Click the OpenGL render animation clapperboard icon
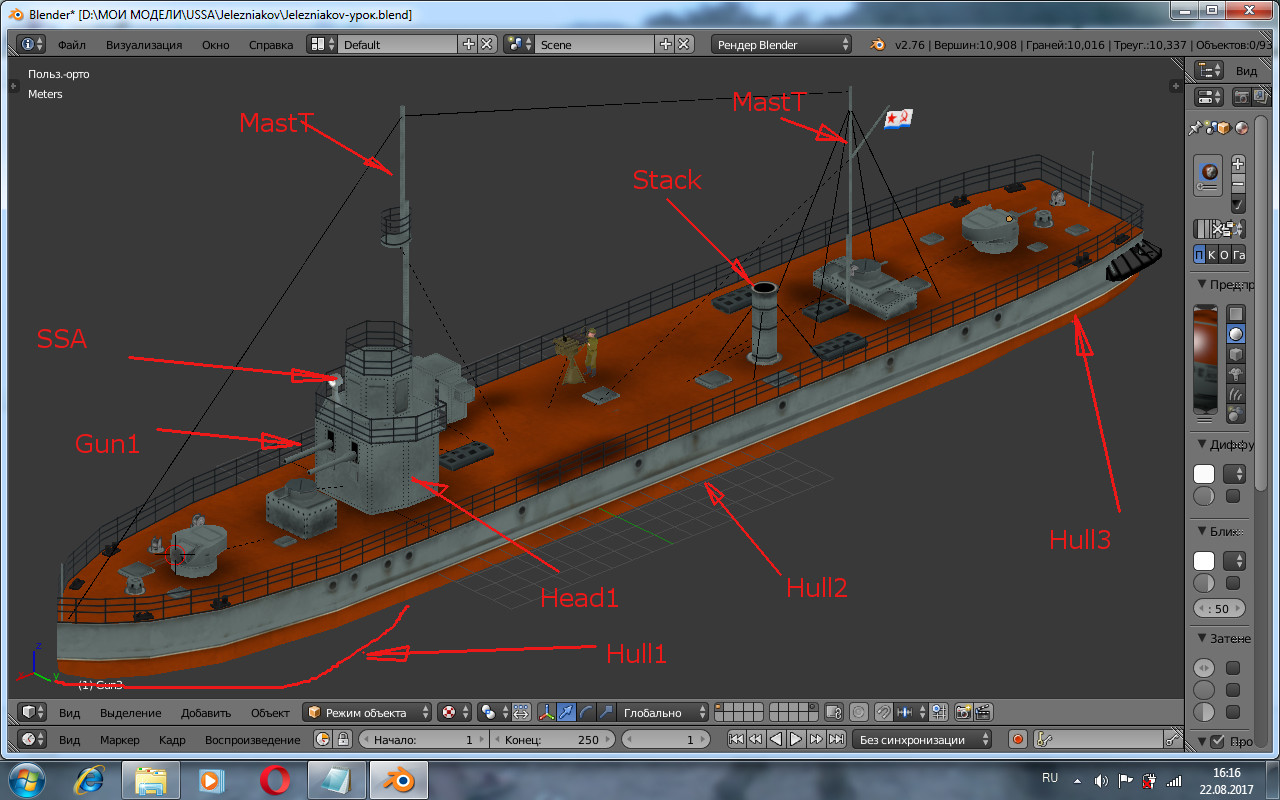 (984, 712)
